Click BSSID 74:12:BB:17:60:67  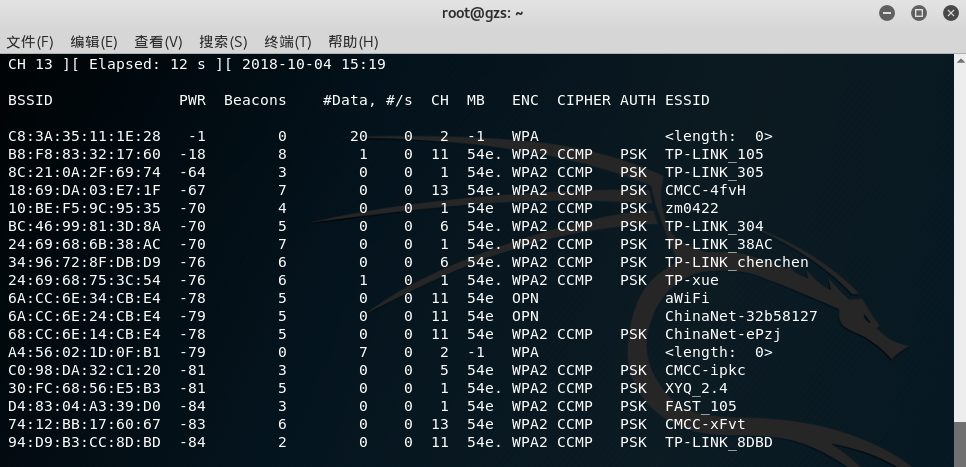84,424
